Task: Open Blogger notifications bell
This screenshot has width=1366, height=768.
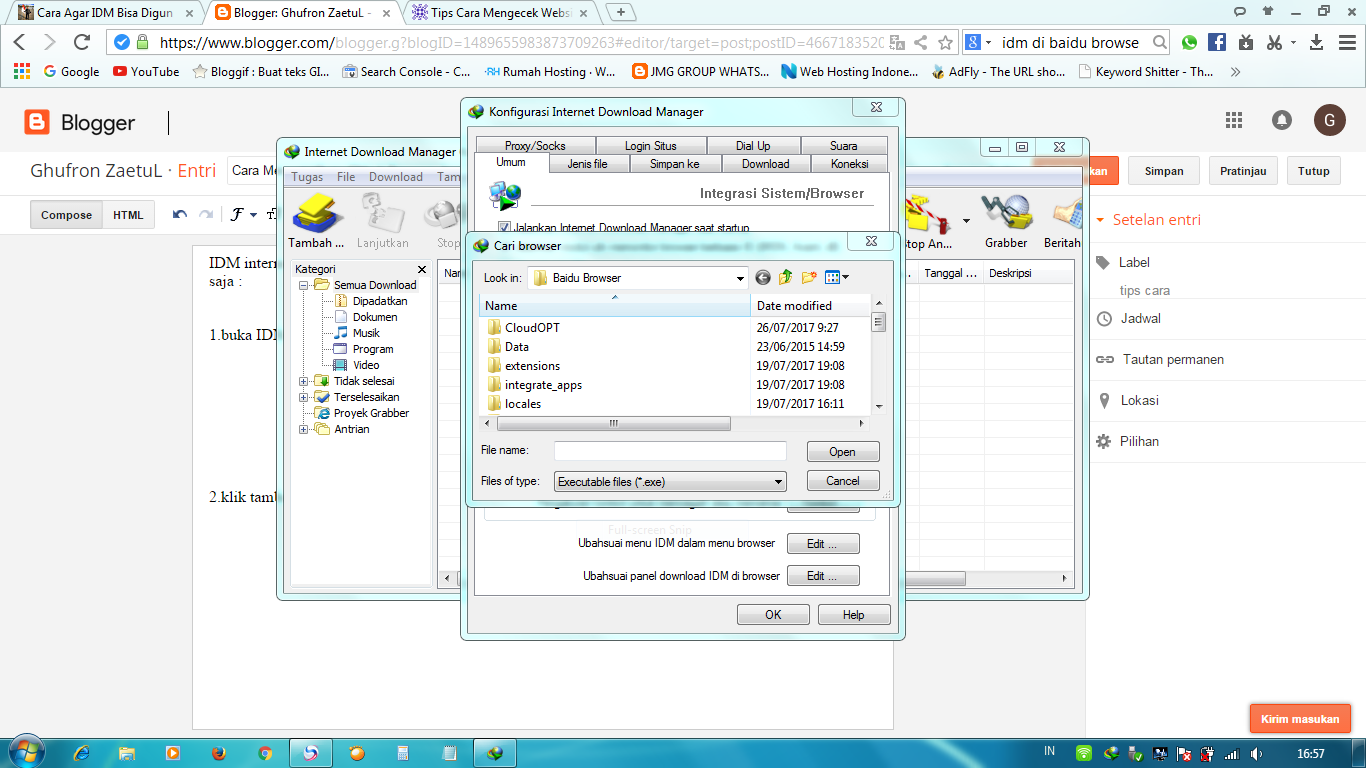Action: pyautogui.click(x=1281, y=120)
